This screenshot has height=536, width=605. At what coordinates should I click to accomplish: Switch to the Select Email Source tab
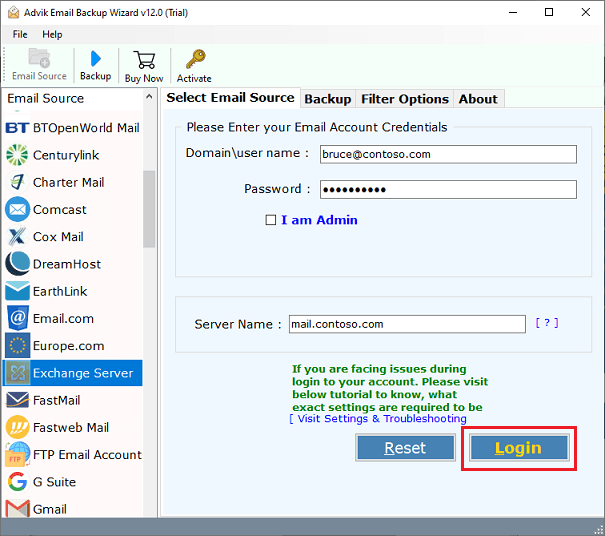pyautogui.click(x=230, y=98)
